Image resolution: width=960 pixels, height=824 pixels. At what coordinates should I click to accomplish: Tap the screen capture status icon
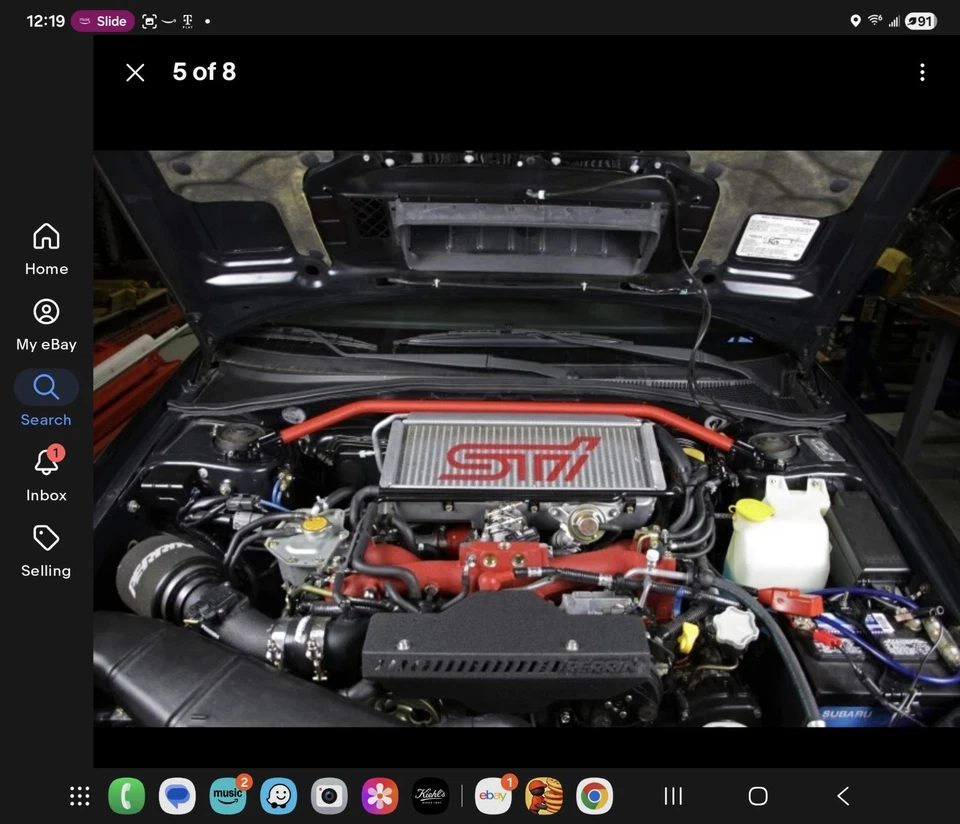tap(149, 21)
